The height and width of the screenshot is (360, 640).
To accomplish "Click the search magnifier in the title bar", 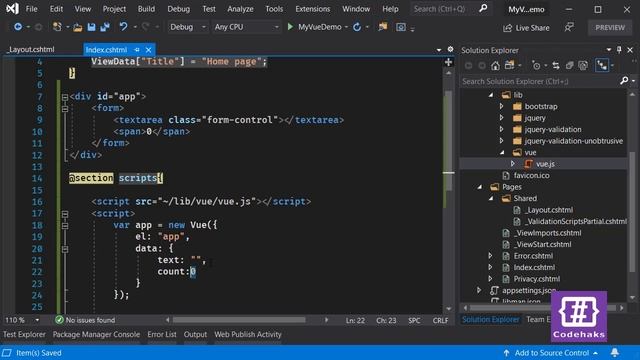I will coord(483,8).
